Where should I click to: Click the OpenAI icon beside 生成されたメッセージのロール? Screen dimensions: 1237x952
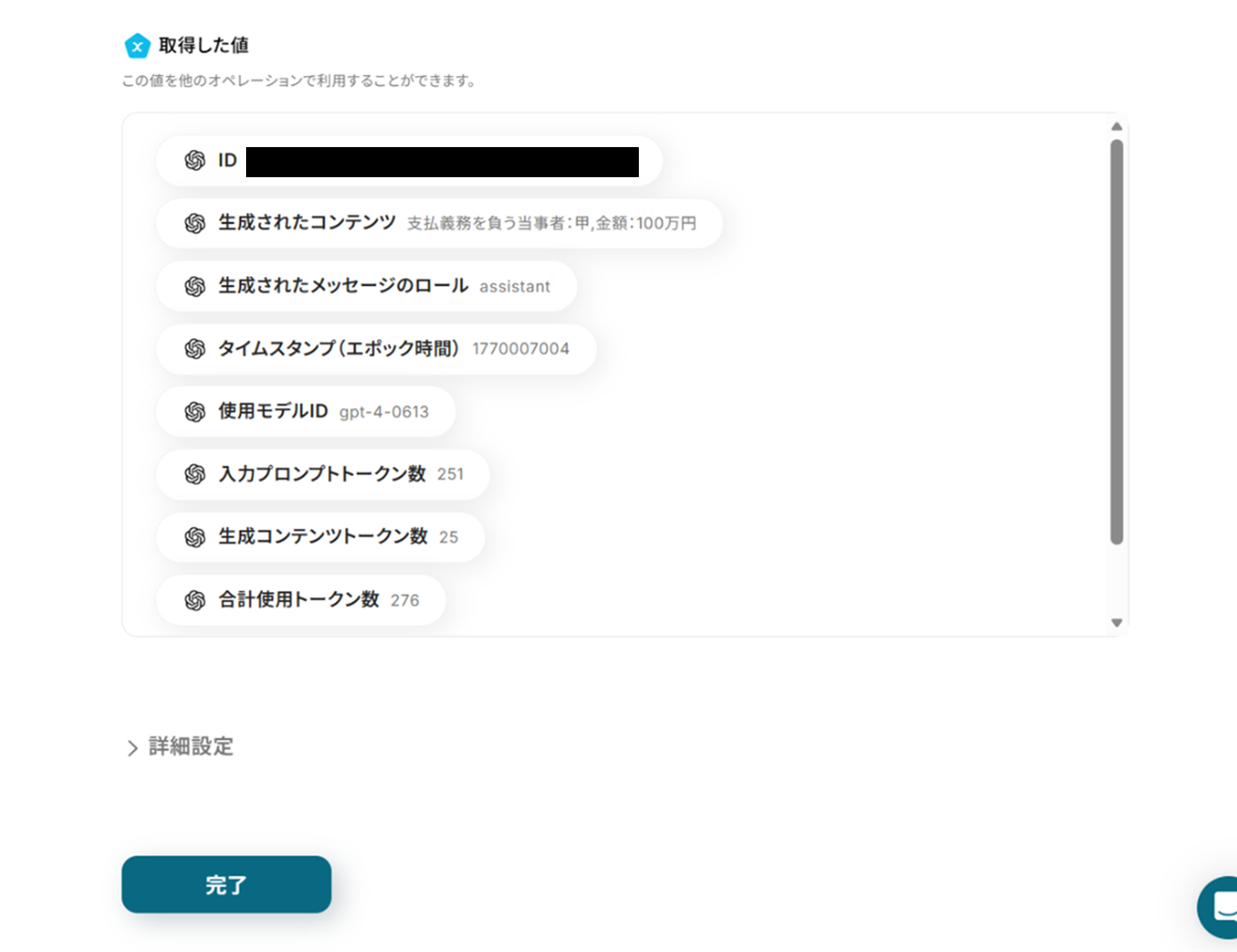[x=194, y=286]
